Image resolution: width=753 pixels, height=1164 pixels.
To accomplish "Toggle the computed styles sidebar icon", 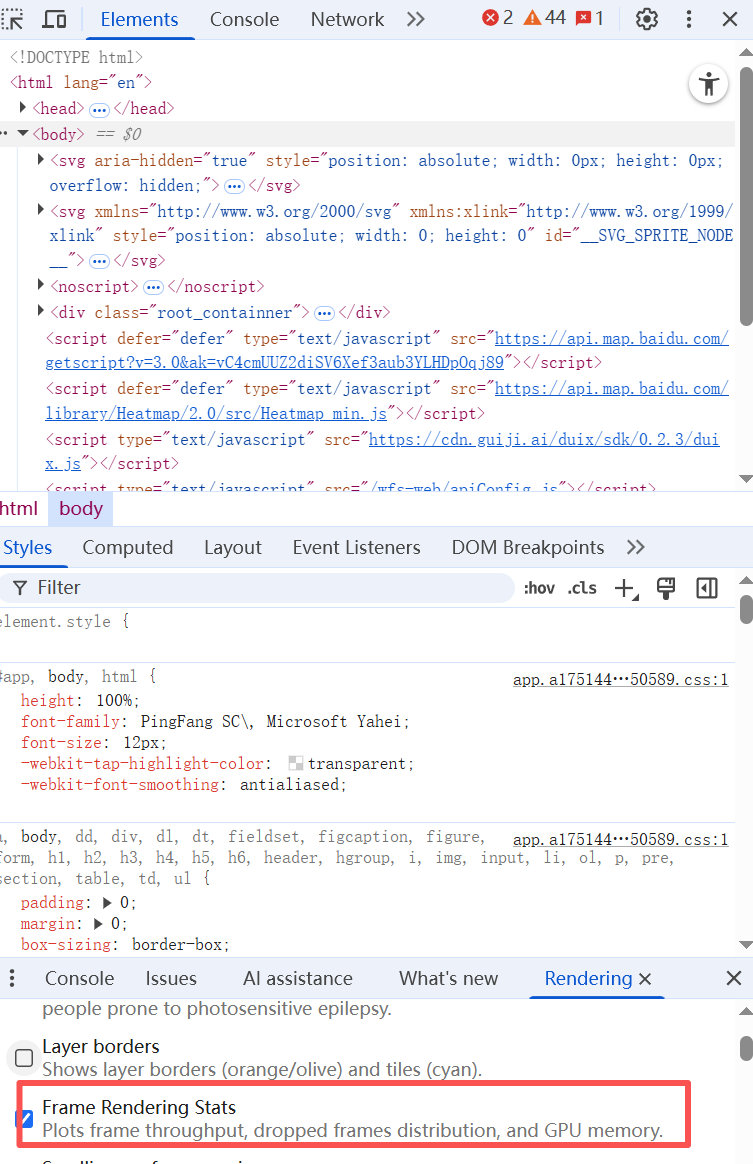I will (707, 589).
